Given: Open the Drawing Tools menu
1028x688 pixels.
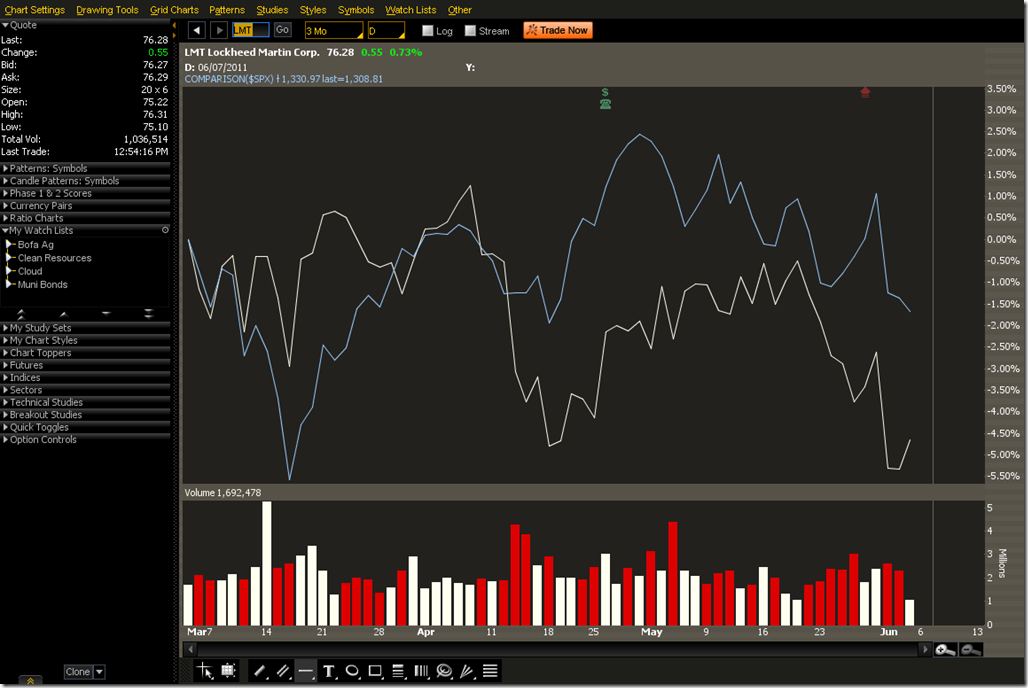Looking at the screenshot, I should [x=108, y=10].
